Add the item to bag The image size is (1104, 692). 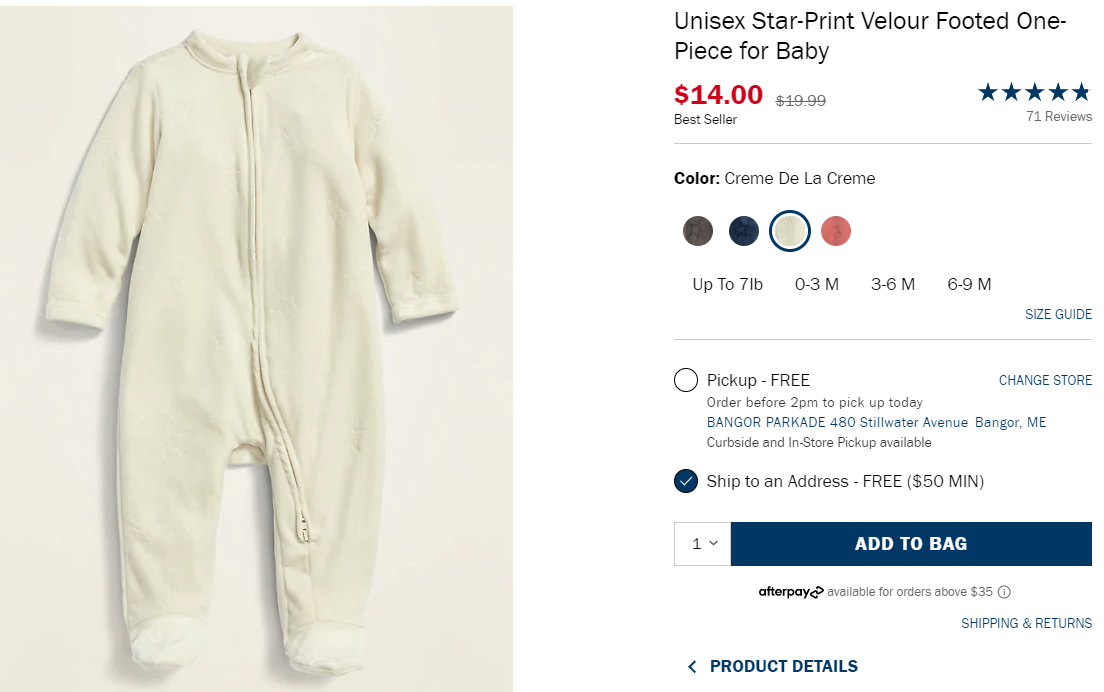click(x=910, y=544)
